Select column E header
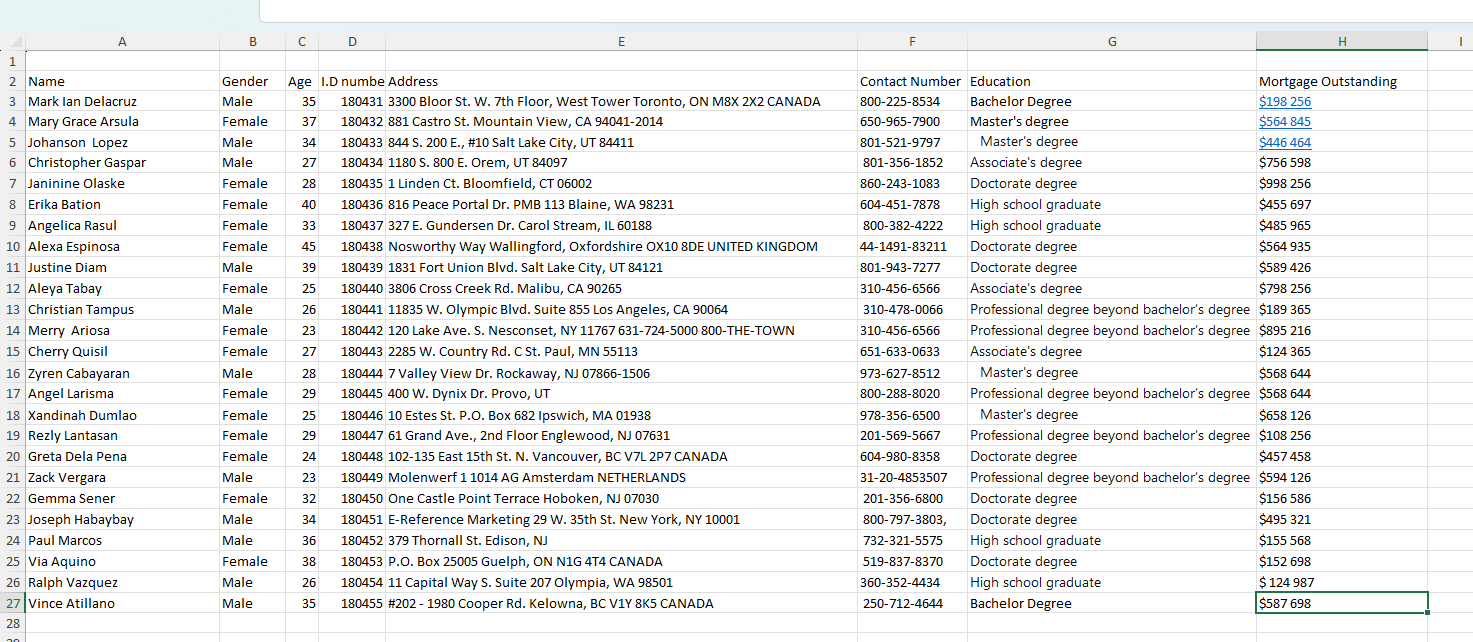The height and width of the screenshot is (642, 1473). (621, 41)
